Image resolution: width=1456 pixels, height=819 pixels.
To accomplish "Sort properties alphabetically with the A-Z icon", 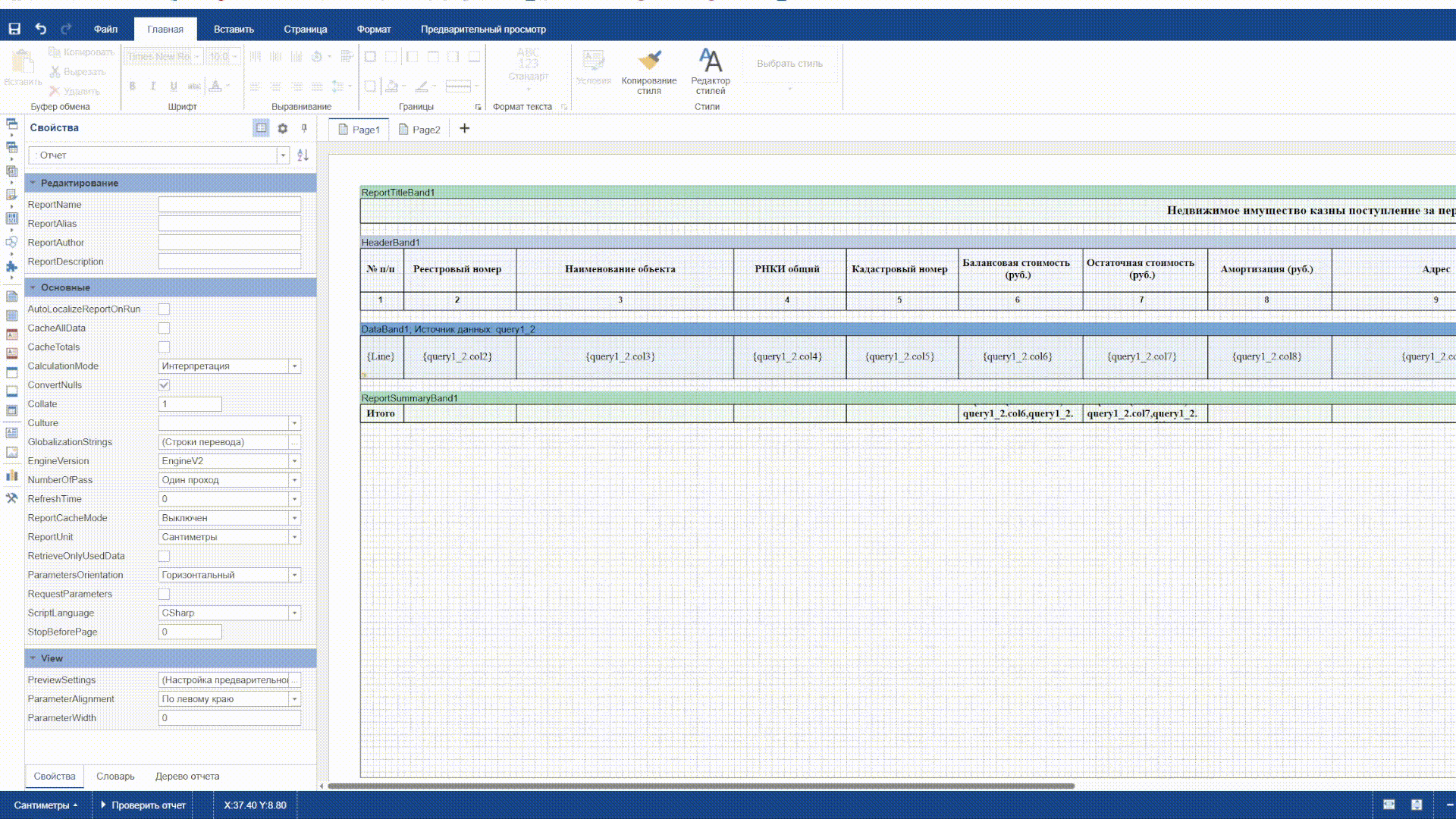I will point(303,155).
